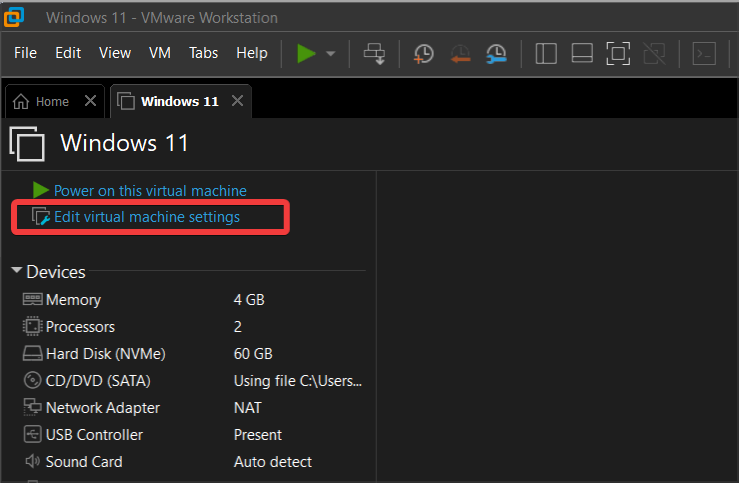Click the console view toolbar icon
The width and height of the screenshot is (739, 483).
704,53
